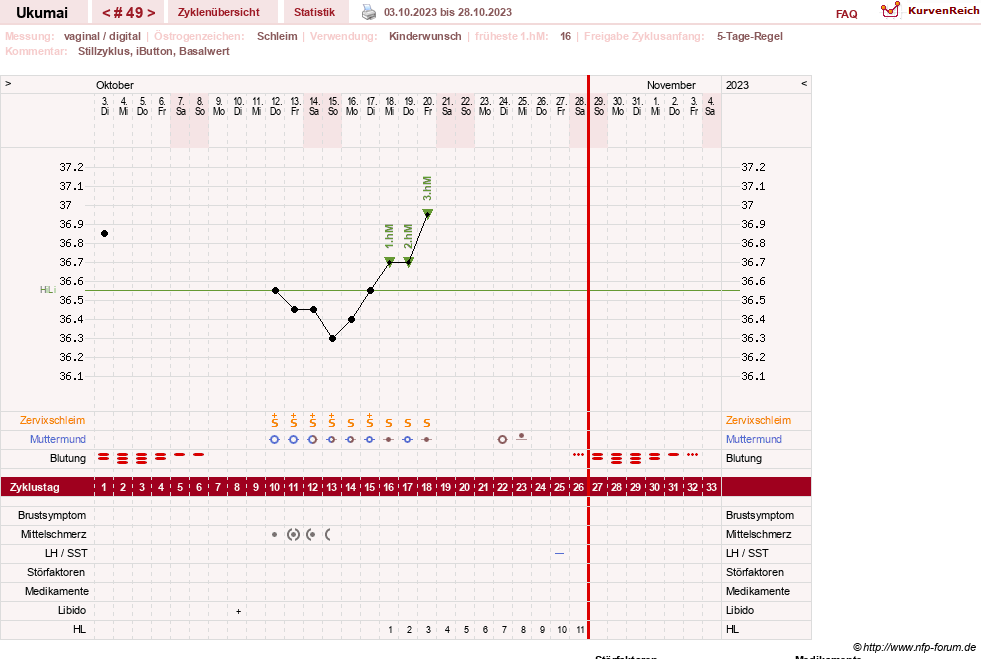The height and width of the screenshot is (659, 981).
Task: Click cervix symbol on day 23
Action: click(521, 437)
